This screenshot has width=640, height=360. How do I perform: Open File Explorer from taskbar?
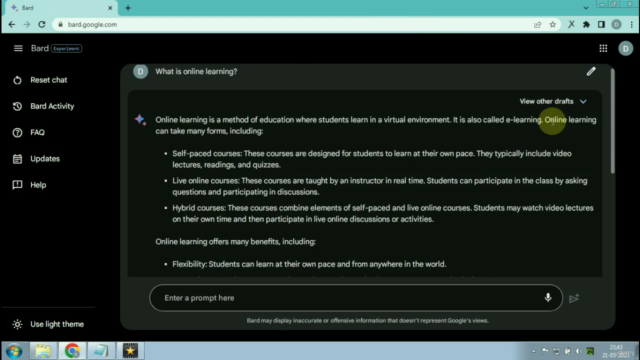click(43, 351)
